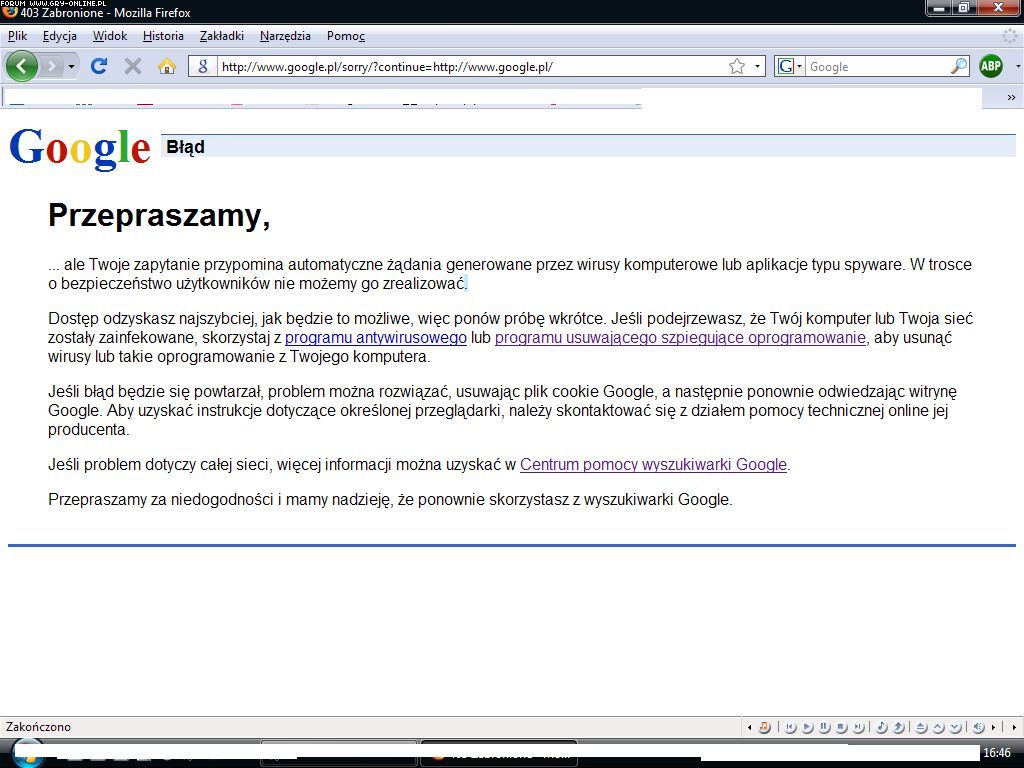Click the up chevron media button

[938, 727]
